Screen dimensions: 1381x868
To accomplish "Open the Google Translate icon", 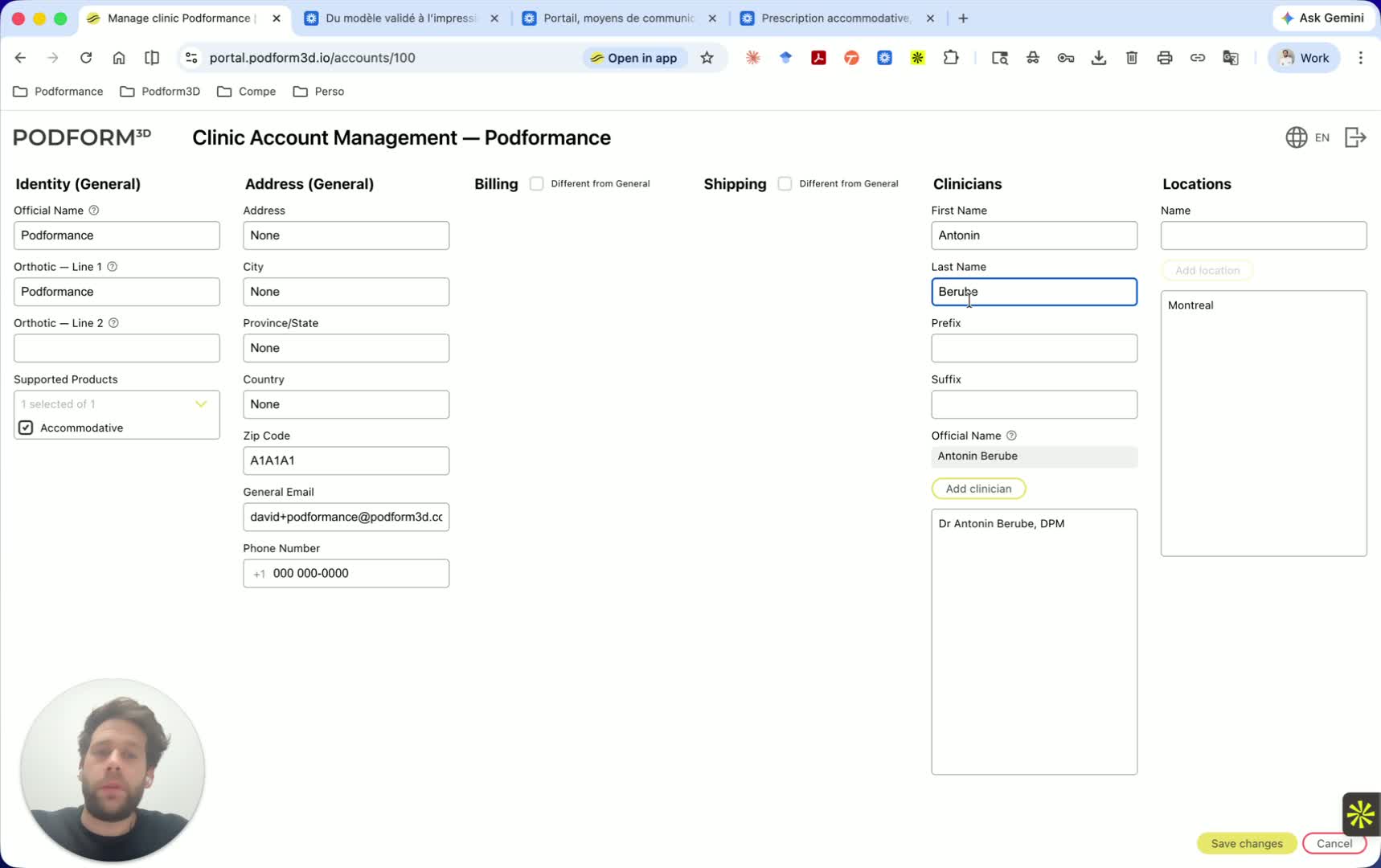I will pyautogui.click(x=1231, y=58).
